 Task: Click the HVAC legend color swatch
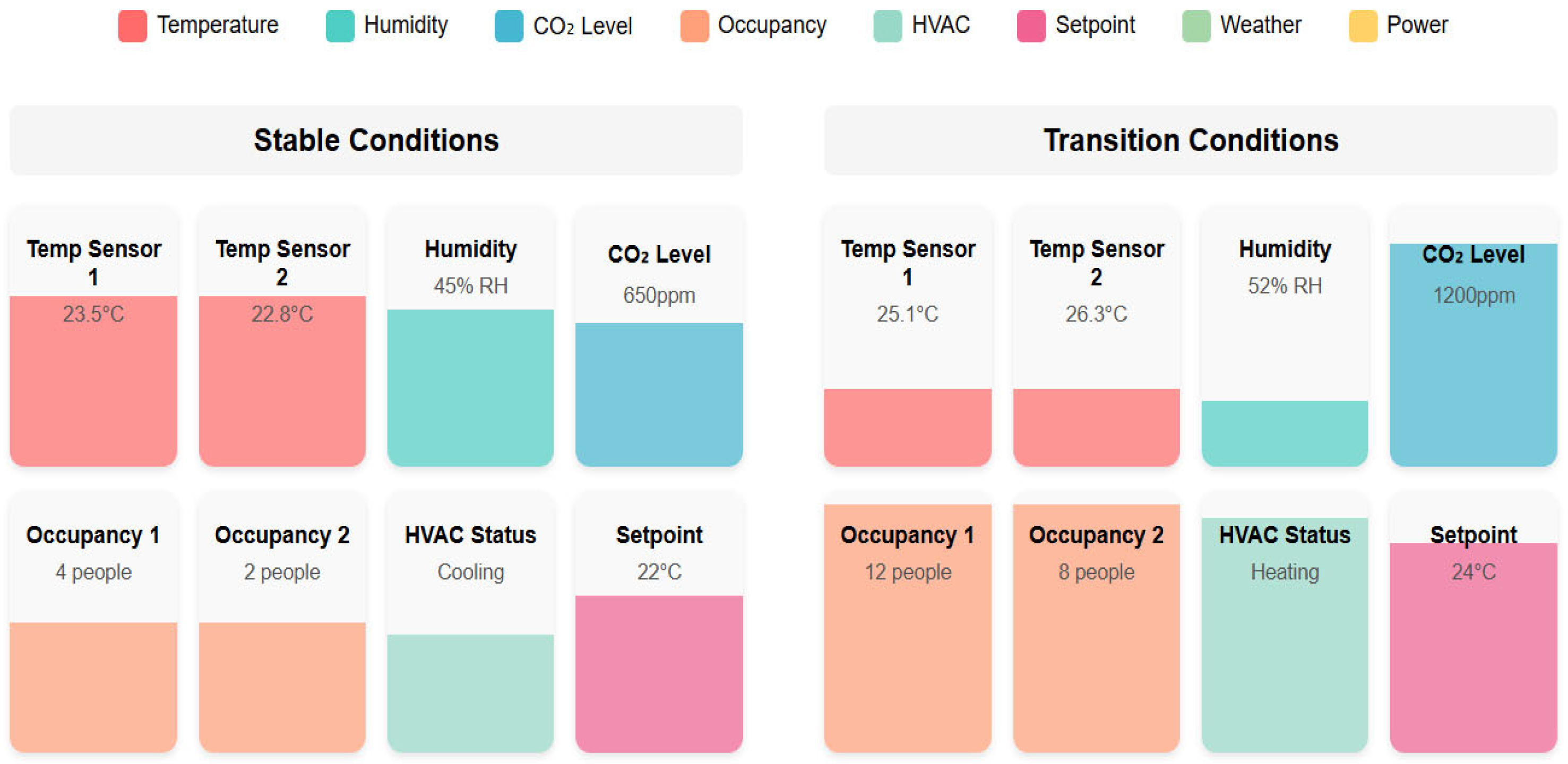[887, 26]
